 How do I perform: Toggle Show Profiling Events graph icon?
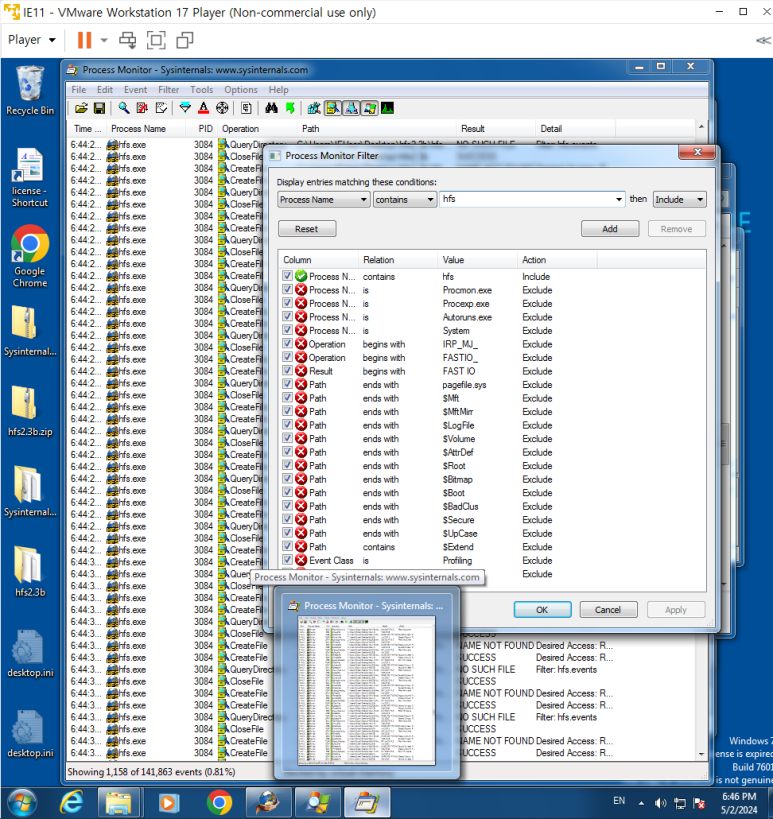[388, 108]
